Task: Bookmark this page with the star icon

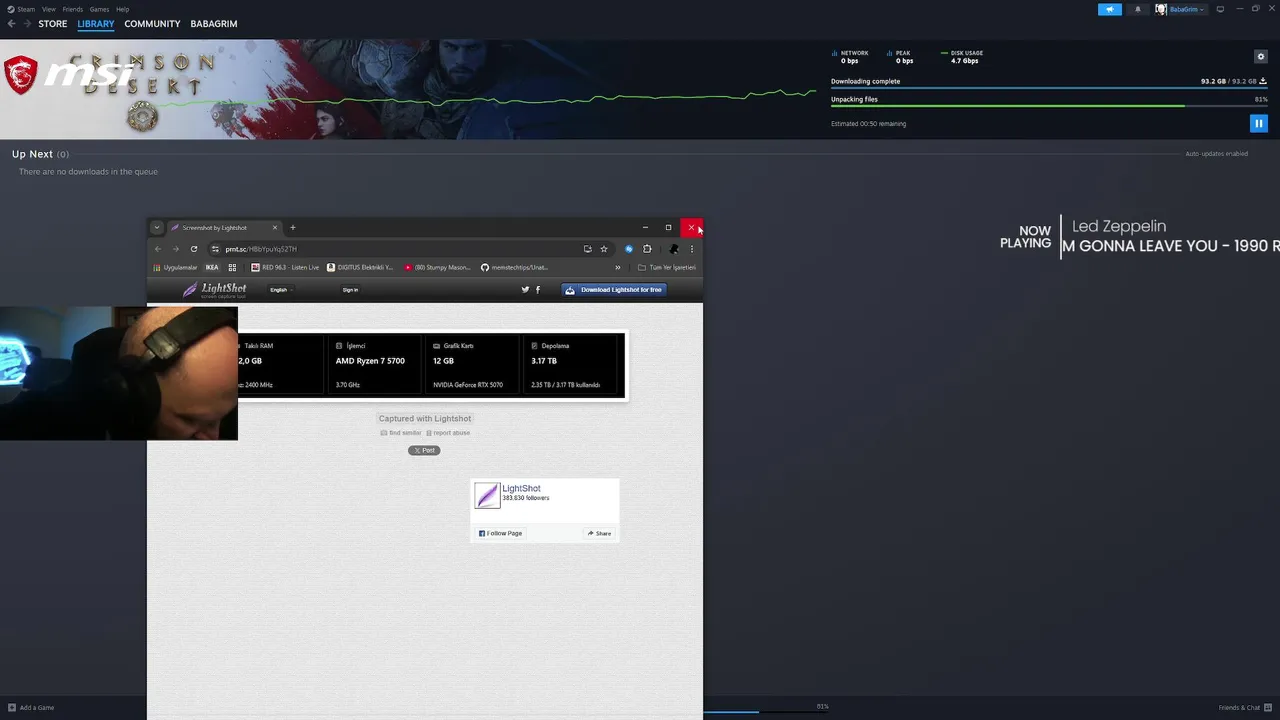Action: coord(604,249)
